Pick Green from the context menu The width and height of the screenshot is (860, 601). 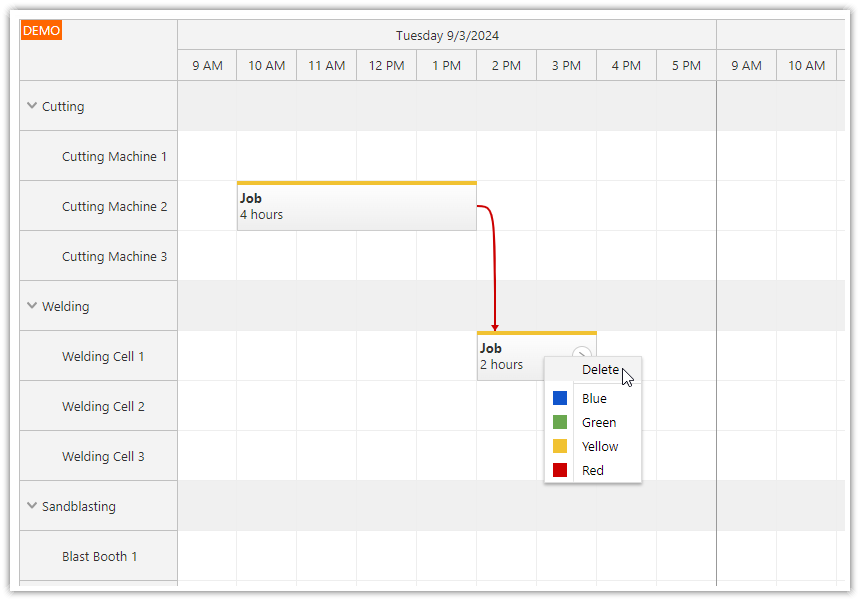(598, 421)
